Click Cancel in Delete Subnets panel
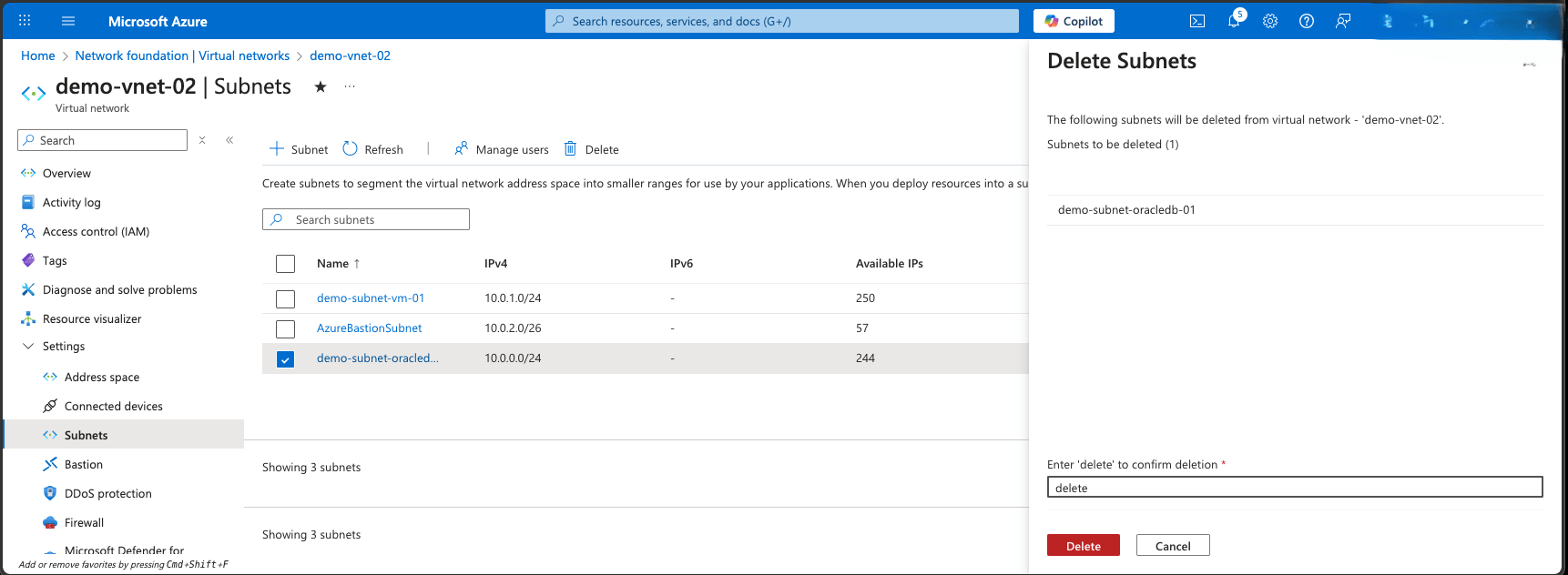The height and width of the screenshot is (575, 1568). coord(1173,546)
